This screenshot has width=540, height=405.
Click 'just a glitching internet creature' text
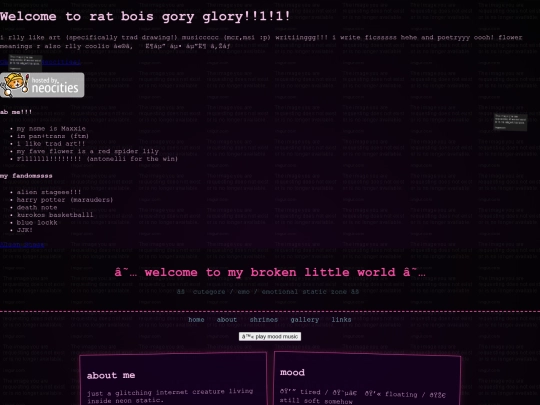tap(170, 396)
